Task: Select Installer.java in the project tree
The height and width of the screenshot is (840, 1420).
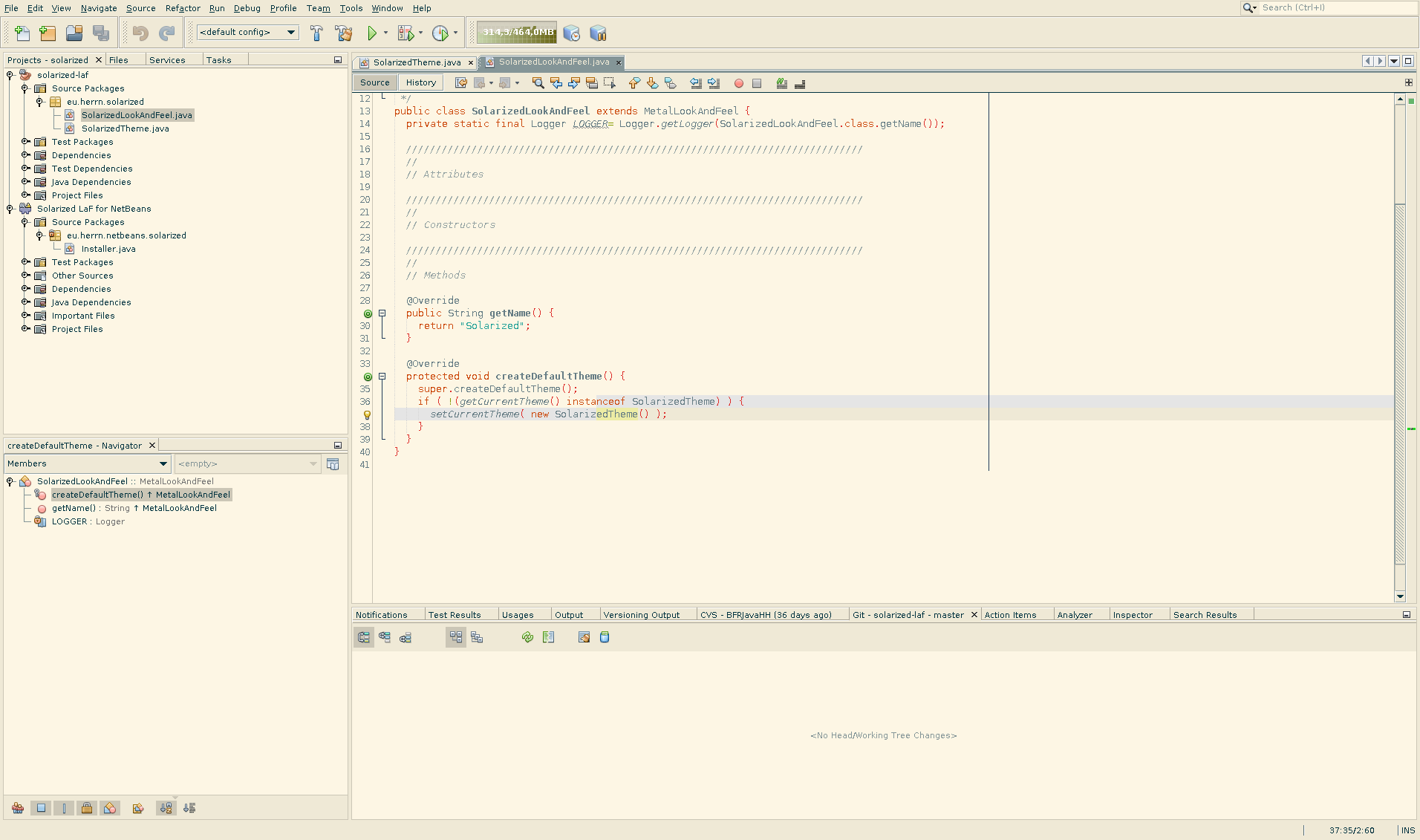Action: click(108, 249)
